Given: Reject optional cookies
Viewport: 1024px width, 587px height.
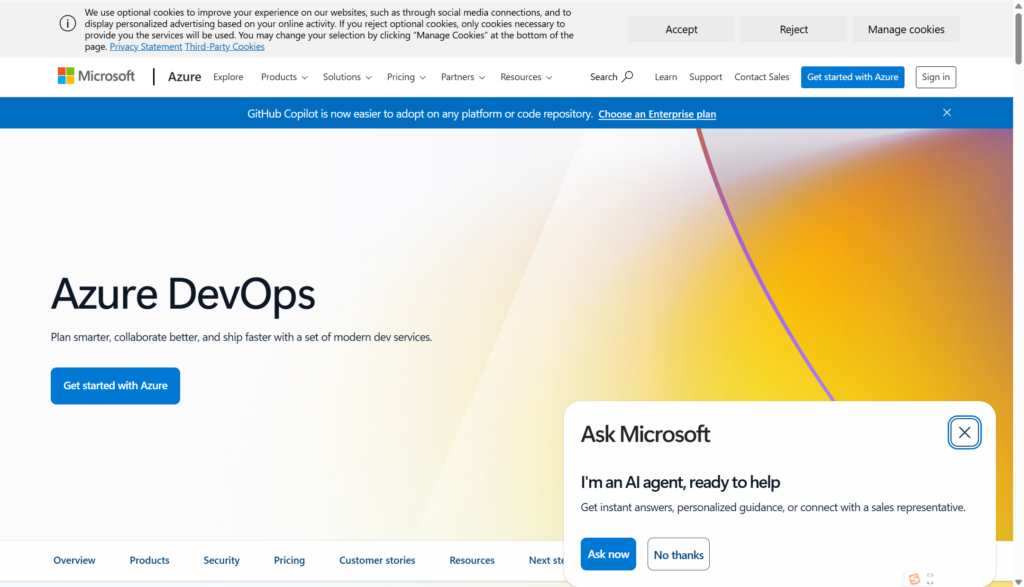Looking at the screenshot, I should click(x=793, y=29).
